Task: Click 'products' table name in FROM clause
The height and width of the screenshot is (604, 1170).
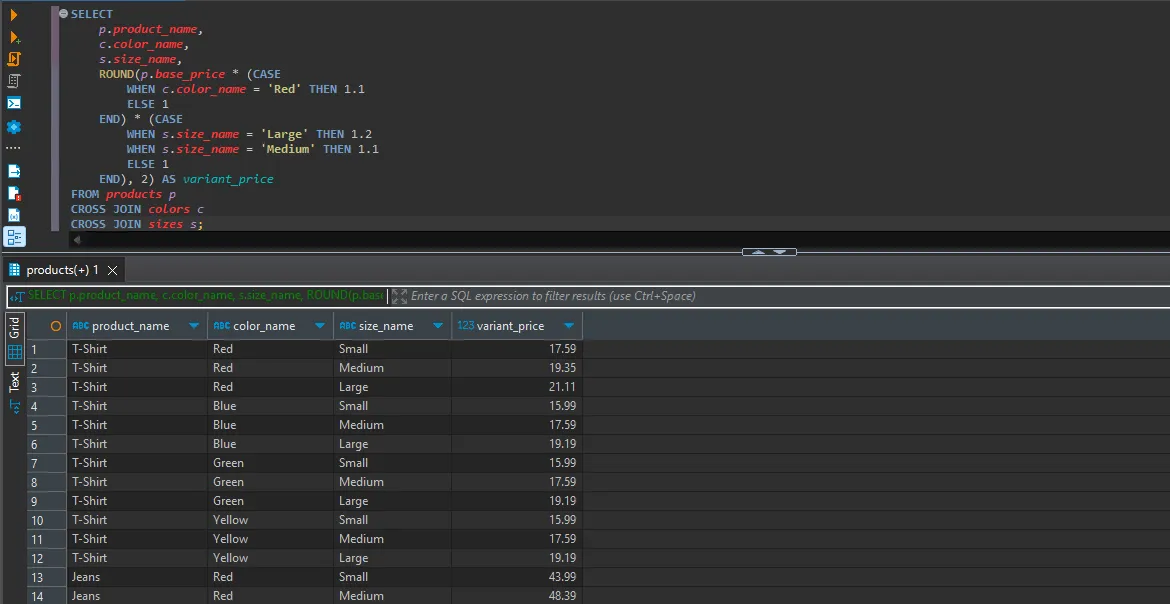Action: click(134, 194)
